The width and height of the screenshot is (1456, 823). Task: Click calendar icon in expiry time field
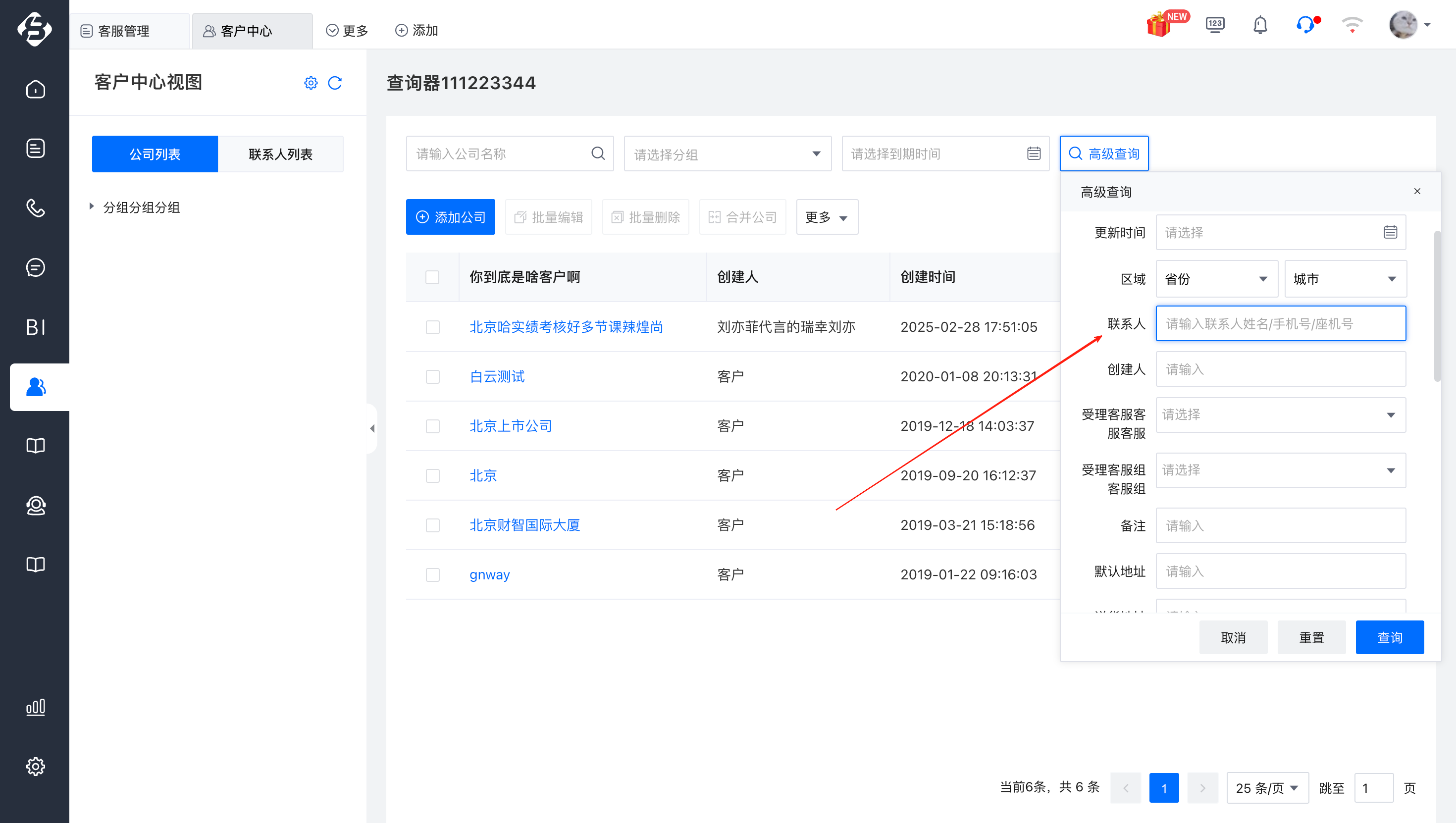coord(1033,153)
